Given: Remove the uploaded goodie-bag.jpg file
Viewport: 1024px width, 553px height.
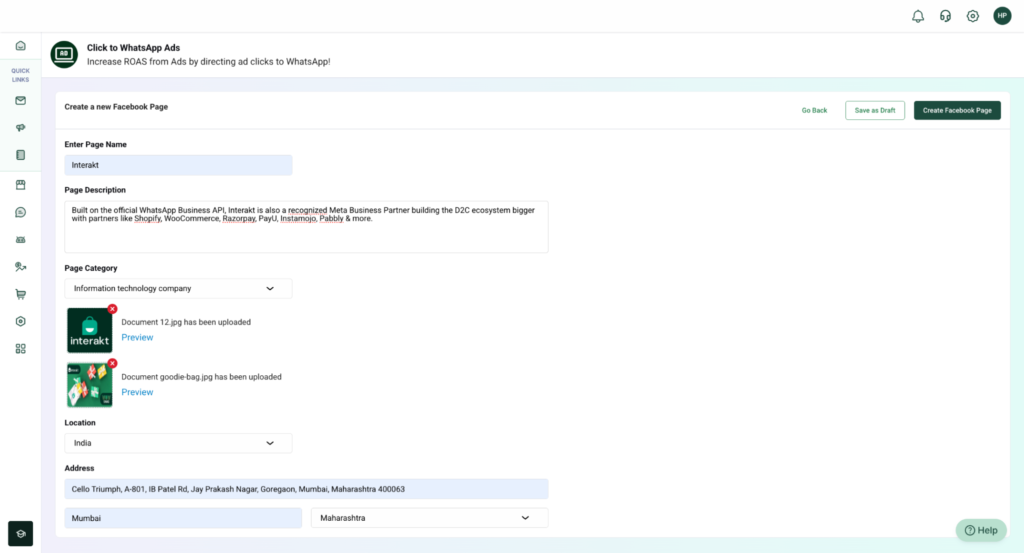Looking at the screenshot, I should click(112, 363).
